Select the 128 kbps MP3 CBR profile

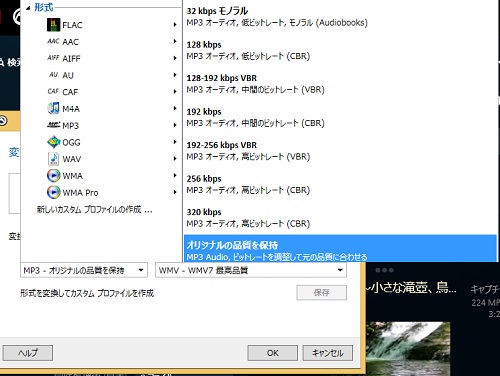pos(340,50)
